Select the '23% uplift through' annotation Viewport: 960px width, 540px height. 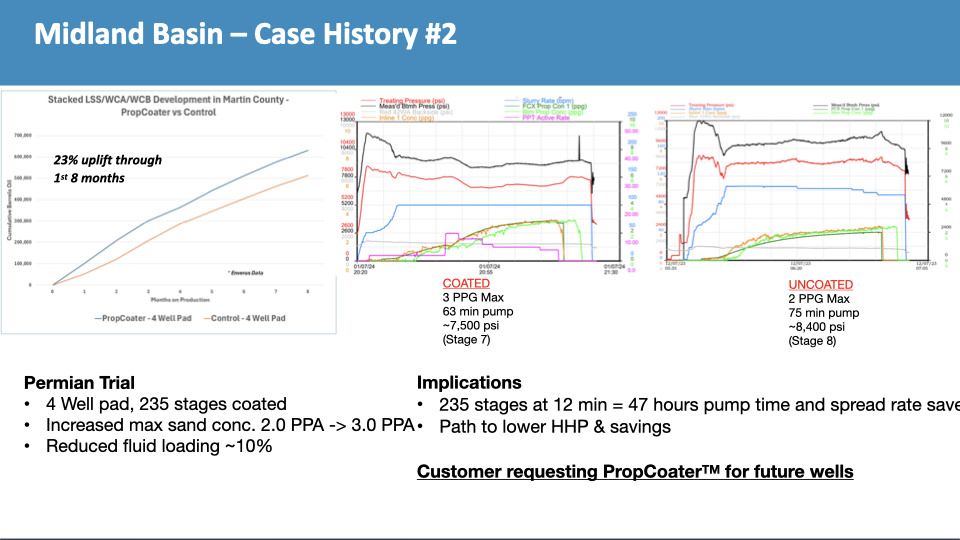(x=108, y=160)
